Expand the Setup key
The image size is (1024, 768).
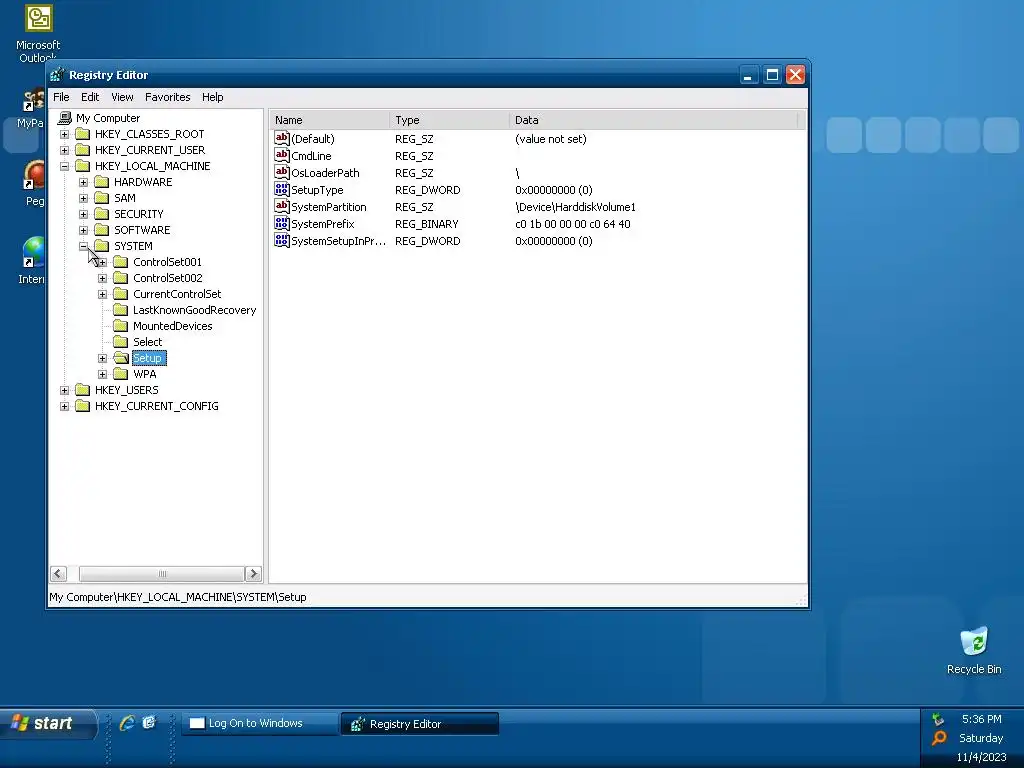pos(103,359)
